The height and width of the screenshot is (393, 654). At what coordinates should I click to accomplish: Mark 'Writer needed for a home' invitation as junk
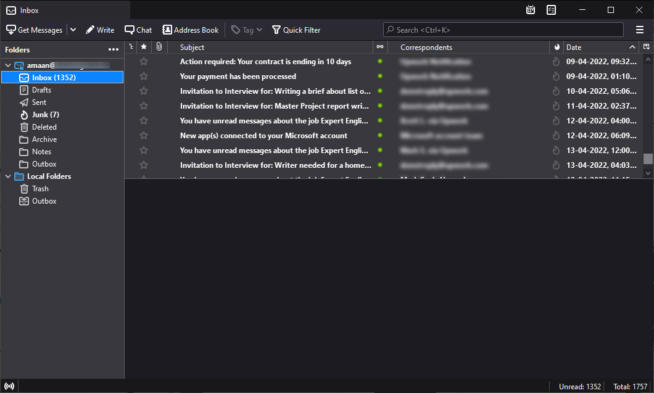click(x=556, y=165)
